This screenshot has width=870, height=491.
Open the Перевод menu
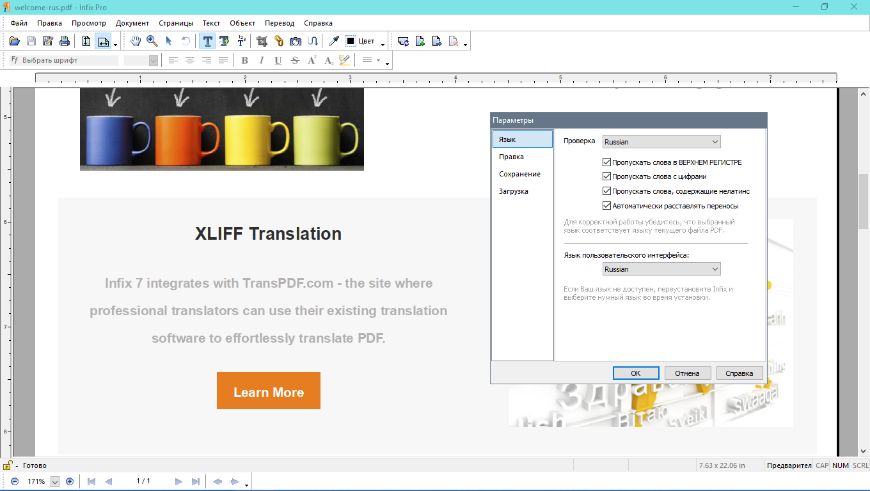(x=279, y=23)
